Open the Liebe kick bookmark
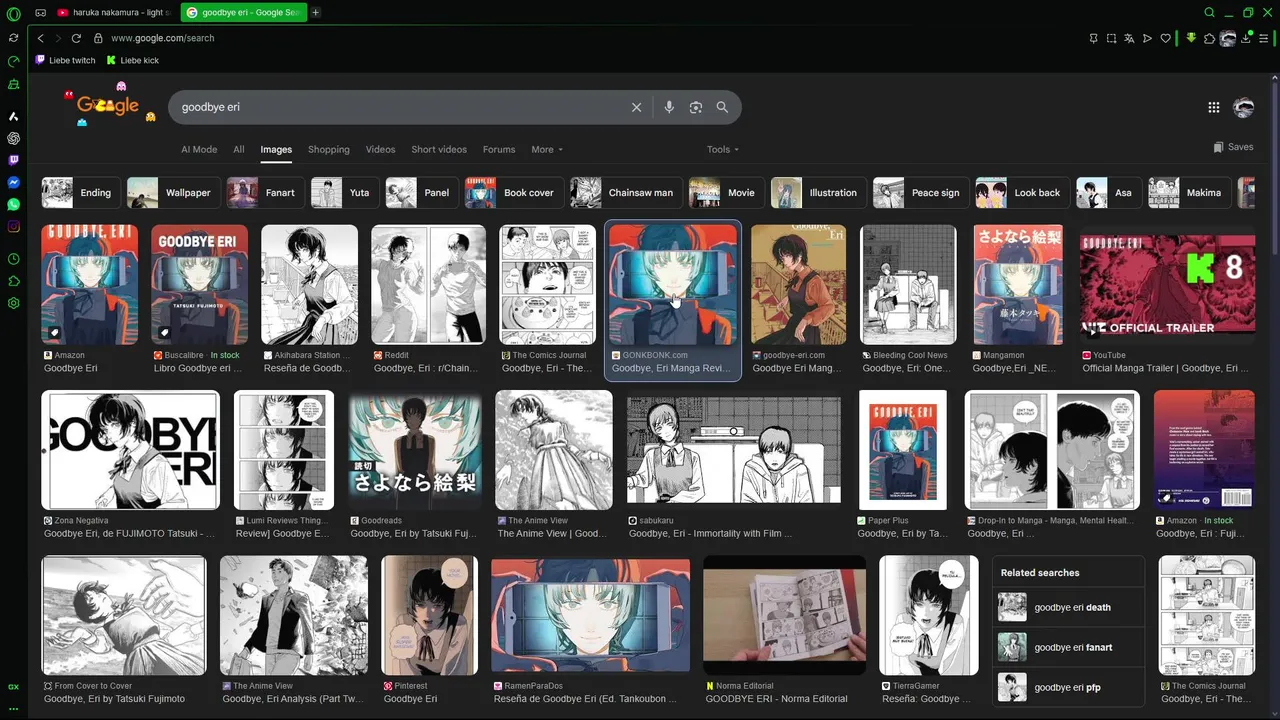 (x=133, y=60)
